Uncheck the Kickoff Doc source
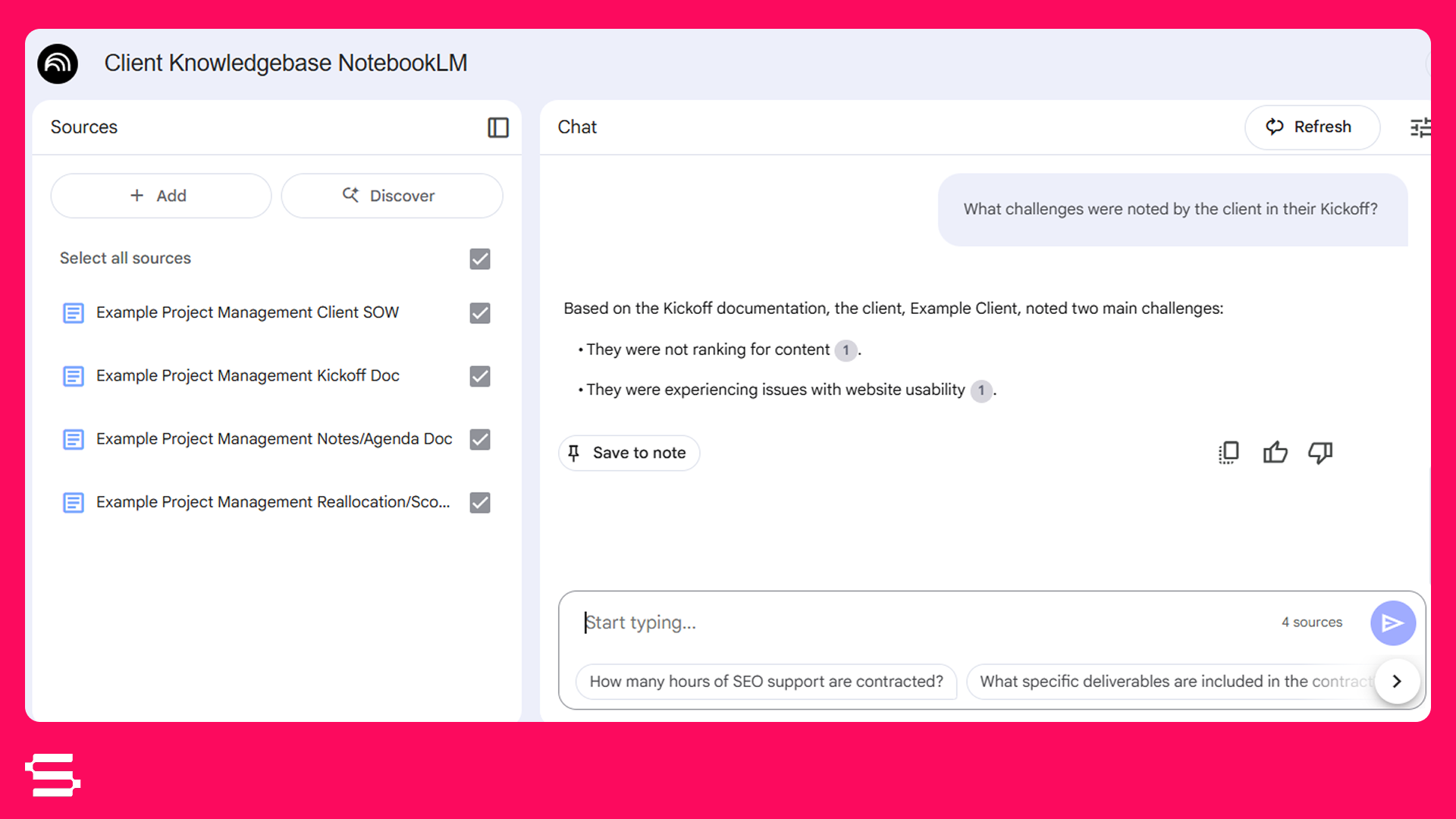This screenshot has height=819, width=1456. pos(480,376)
